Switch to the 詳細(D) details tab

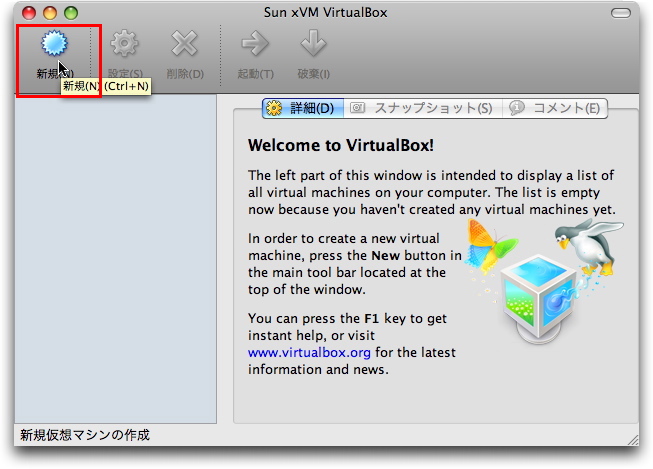(x=303, y=108)
